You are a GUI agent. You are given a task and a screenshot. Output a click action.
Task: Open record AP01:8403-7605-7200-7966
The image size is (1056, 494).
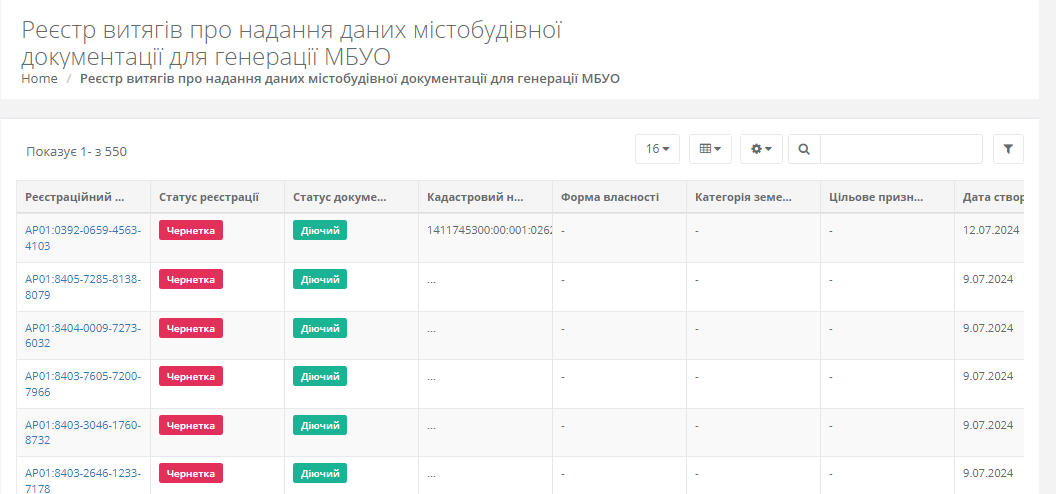coord(83,383)
